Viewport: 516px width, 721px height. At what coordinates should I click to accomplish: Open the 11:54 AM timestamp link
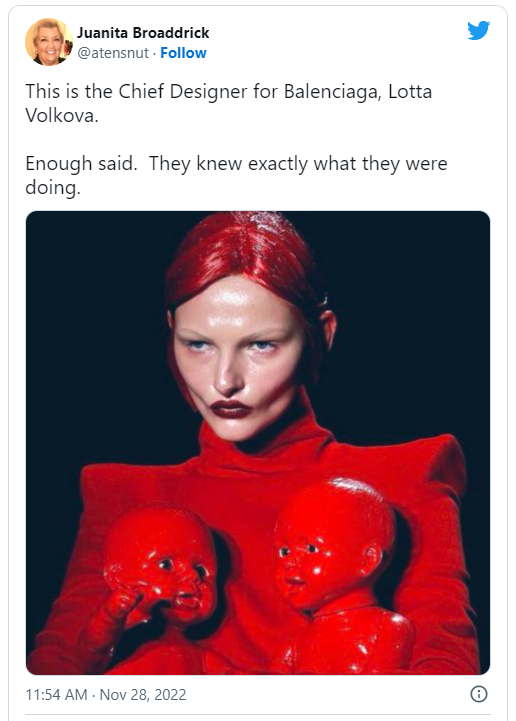56,694
